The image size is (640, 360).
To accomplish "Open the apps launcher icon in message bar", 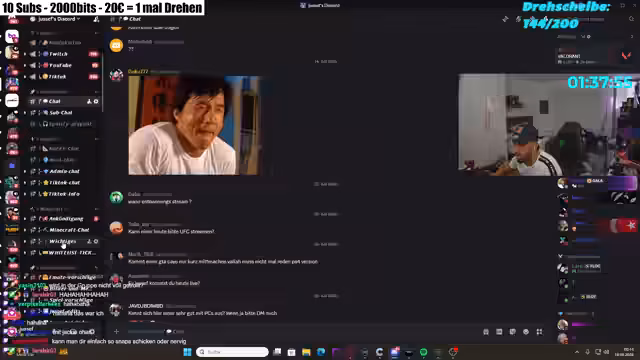I will [x=539, y=332].
